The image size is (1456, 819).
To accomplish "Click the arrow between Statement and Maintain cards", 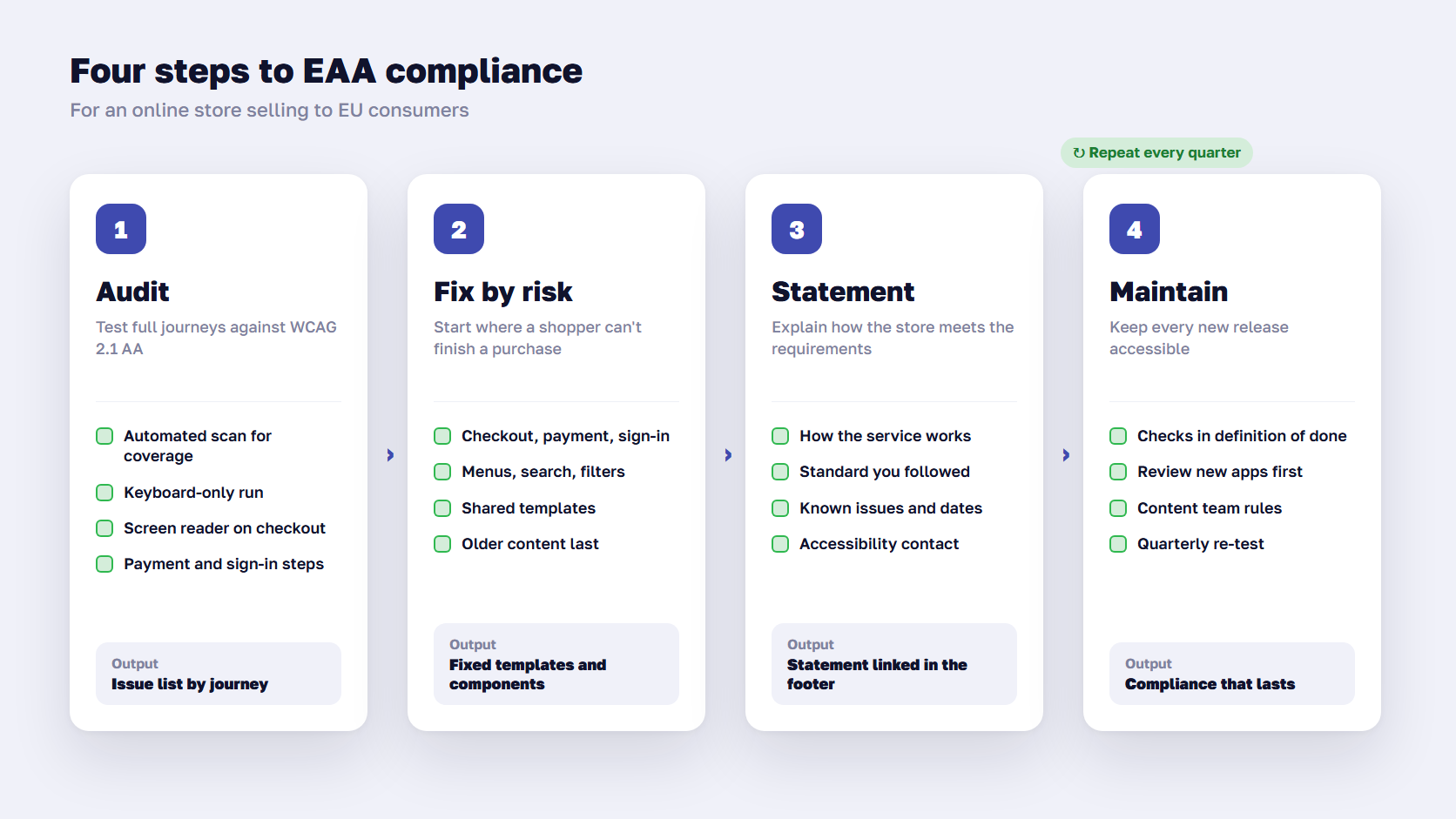I will coord(1066,455).
